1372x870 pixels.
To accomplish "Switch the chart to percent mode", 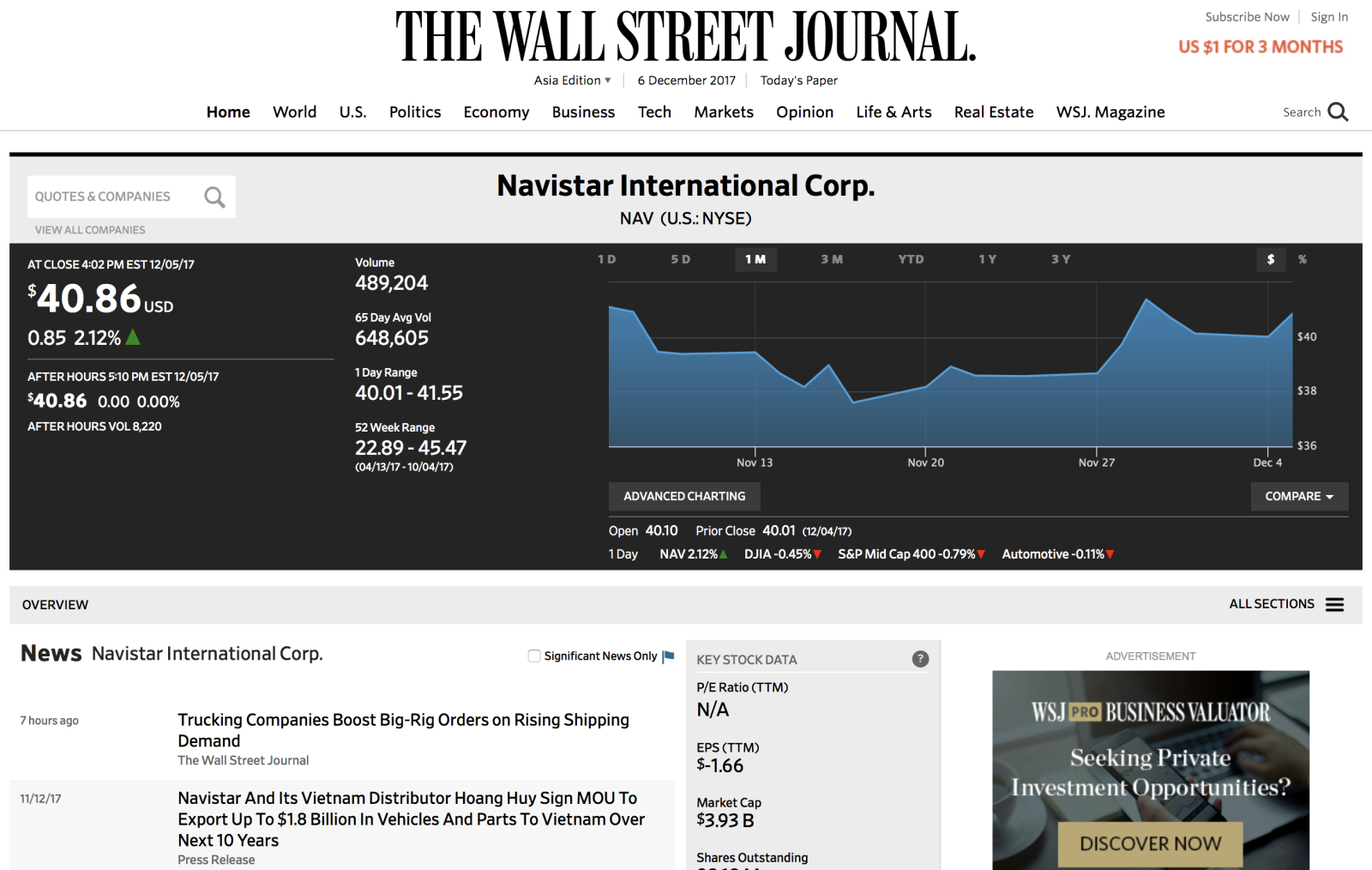I will 1303,259.
